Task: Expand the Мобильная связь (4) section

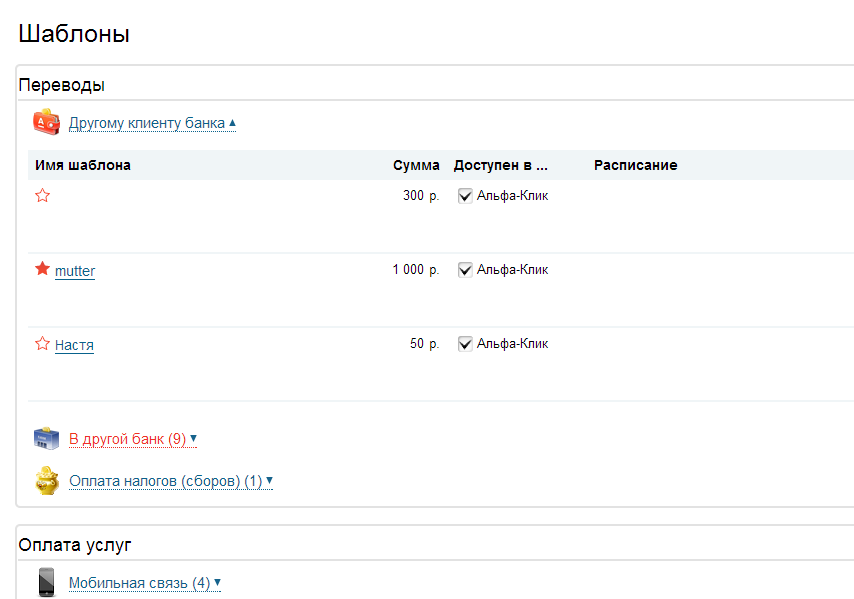Action: [145, 583]
